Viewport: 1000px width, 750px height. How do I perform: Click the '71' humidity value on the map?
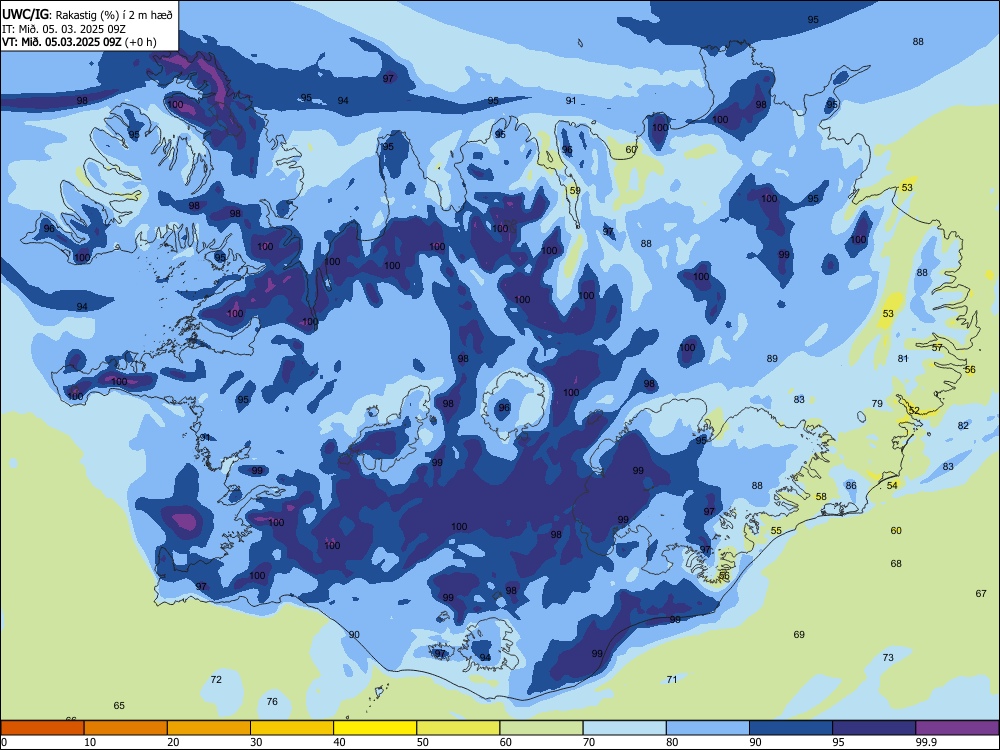point(672,679)
